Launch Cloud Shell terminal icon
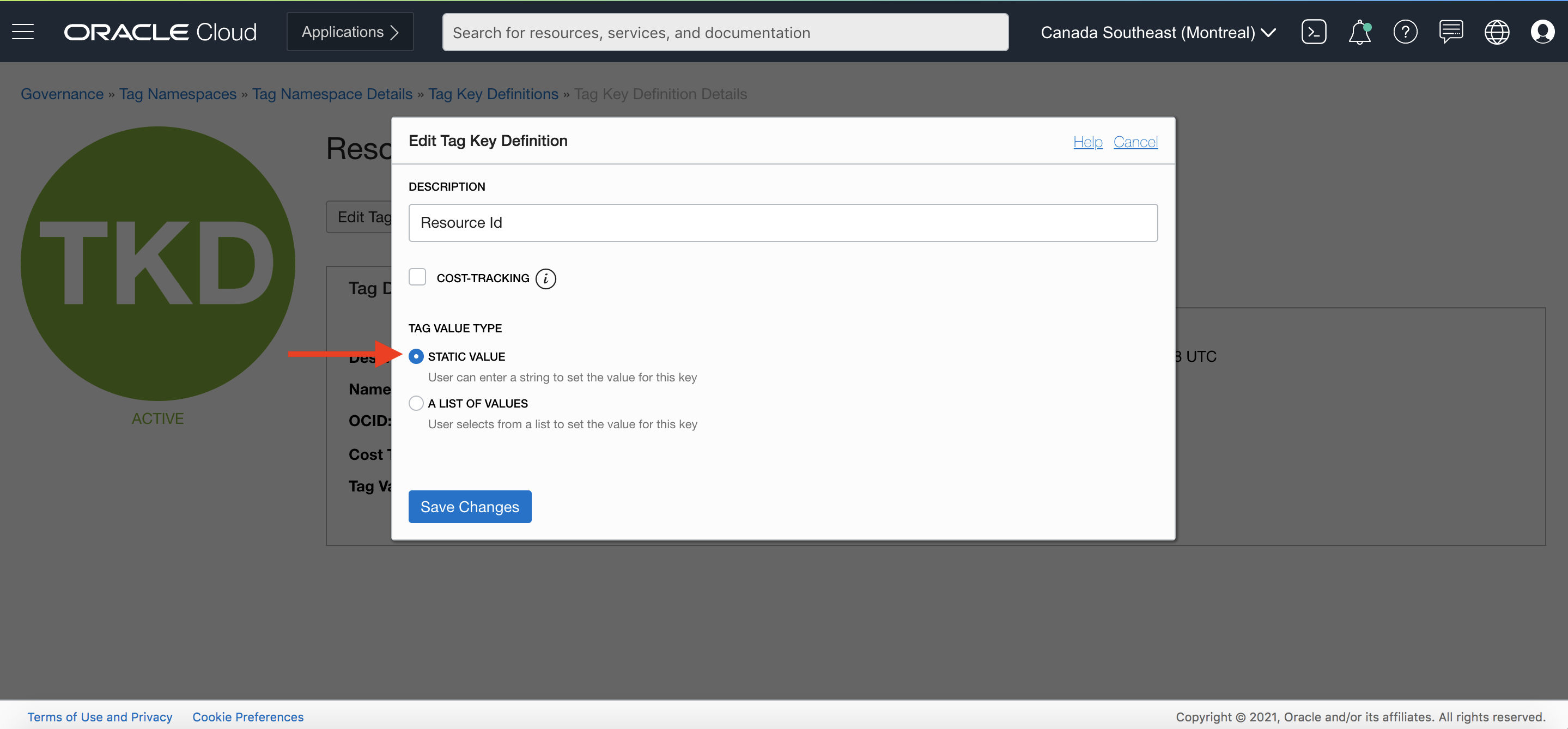Viewport: 1568px width, 729px height. pyautogui.click(x=1314, y=32)
